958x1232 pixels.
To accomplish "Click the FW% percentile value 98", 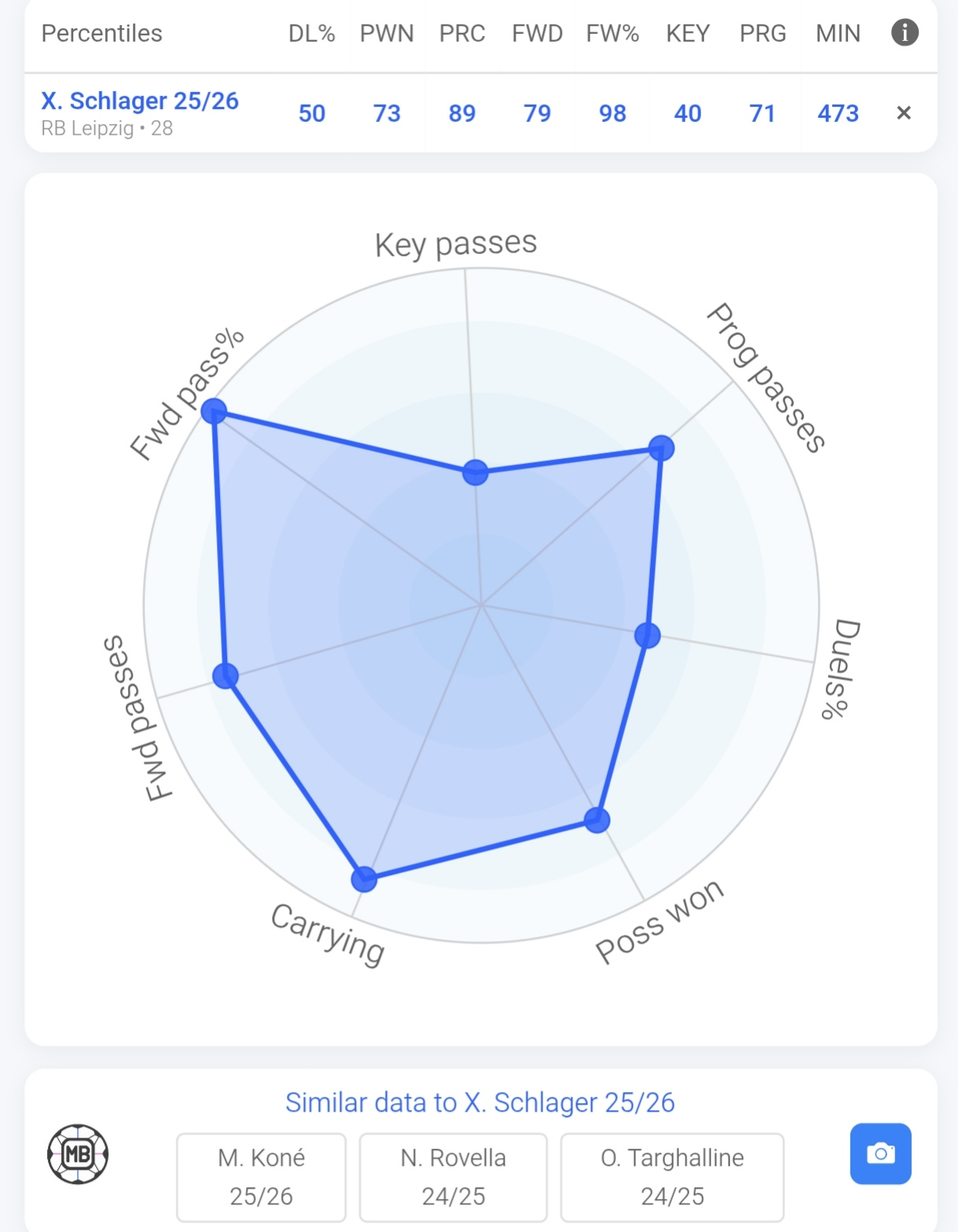I will pyautogui.click(x=612, y=114).
